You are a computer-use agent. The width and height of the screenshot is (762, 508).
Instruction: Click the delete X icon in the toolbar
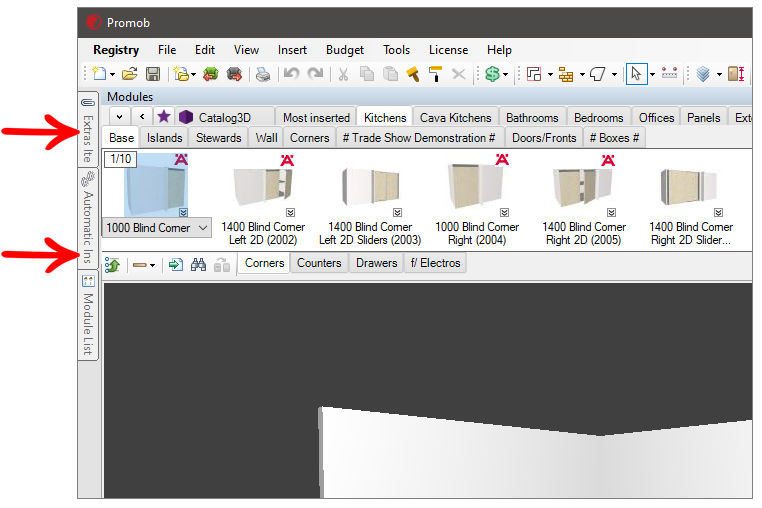pyautogui.click(x=459, y=74)
